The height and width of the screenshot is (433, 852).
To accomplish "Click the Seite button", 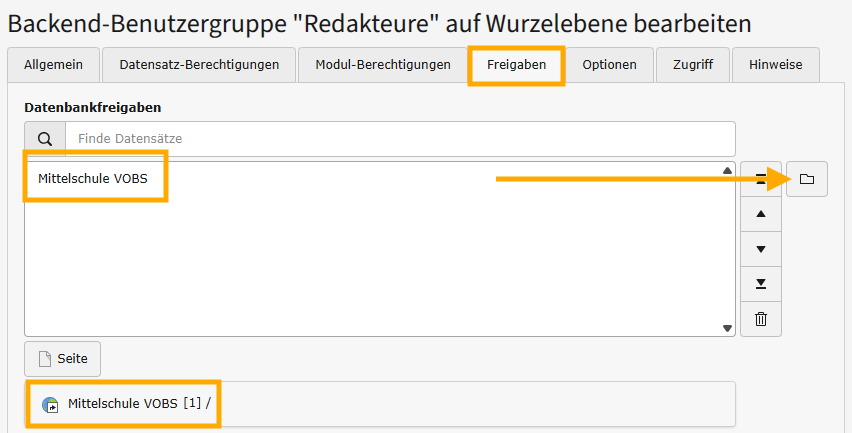I will coord(63,358).
